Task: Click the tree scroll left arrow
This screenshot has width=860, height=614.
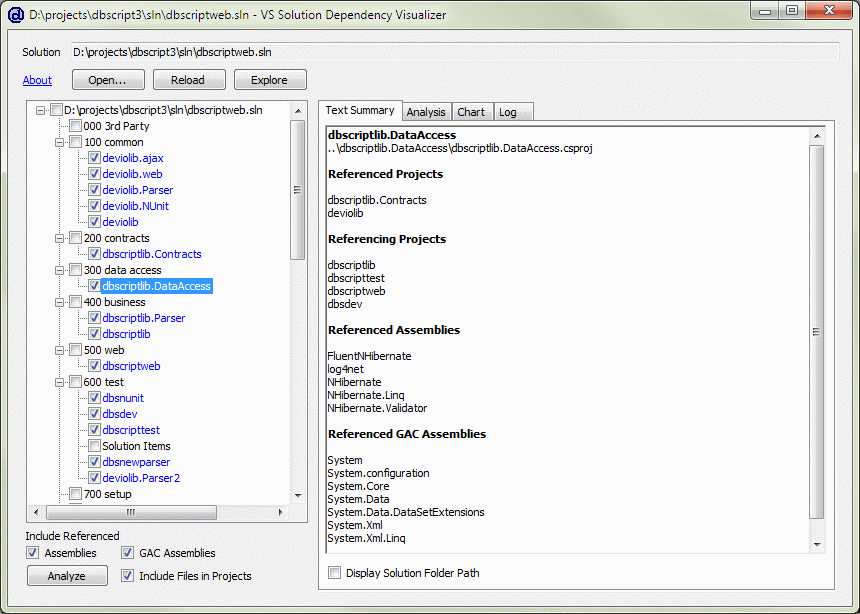Action: click(x=36, y=512)
